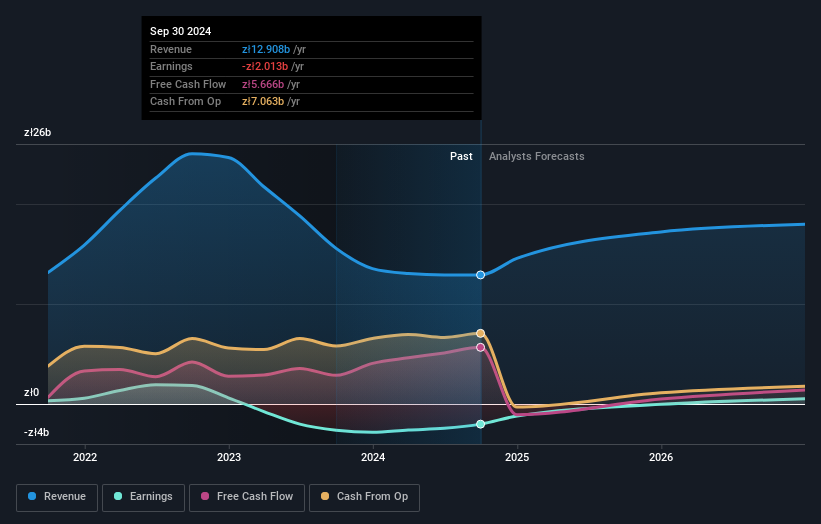
Task: Toggle the Cash From Op legend button
Action: click(364, 497)
